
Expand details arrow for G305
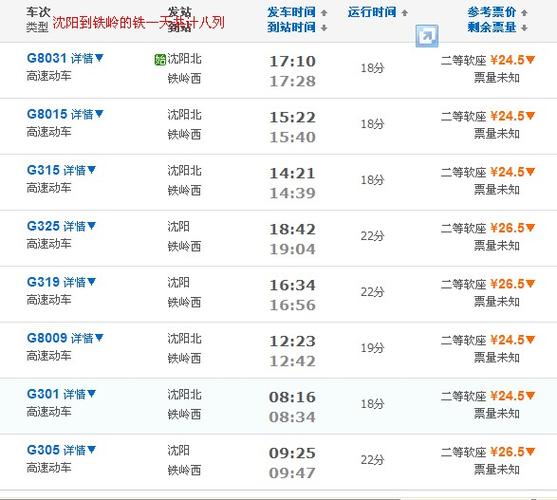click(91, 450)
